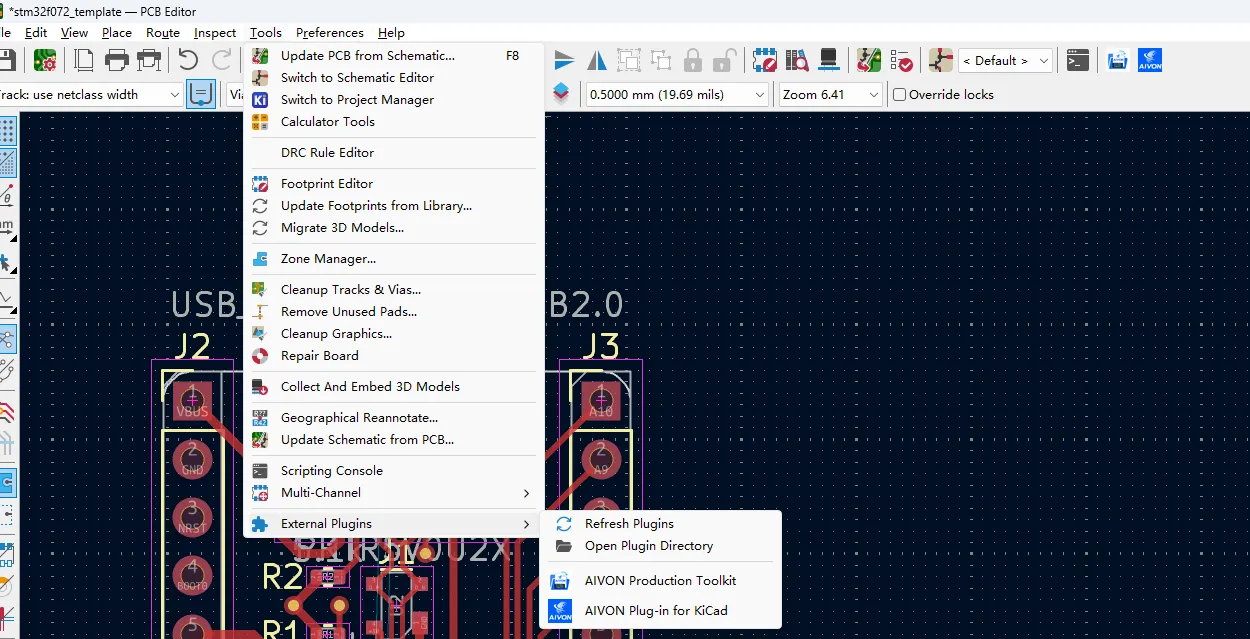Screen dimensions: 1250x639
Task: Click the Mirror toolbar icon
Action: pos(597,60)
